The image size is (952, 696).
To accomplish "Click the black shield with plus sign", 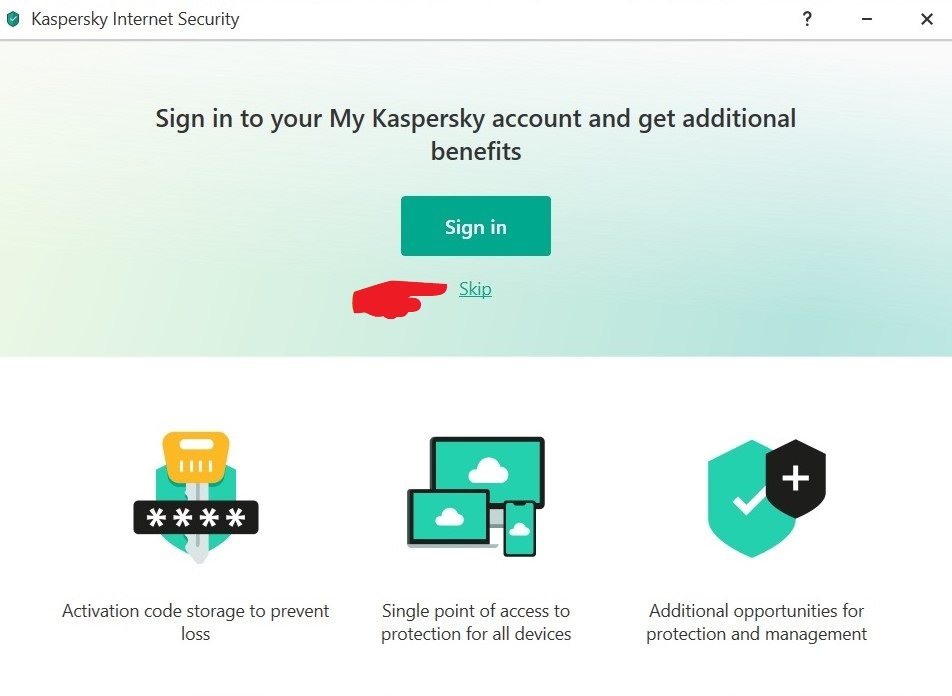I will [x=796, y=478].
